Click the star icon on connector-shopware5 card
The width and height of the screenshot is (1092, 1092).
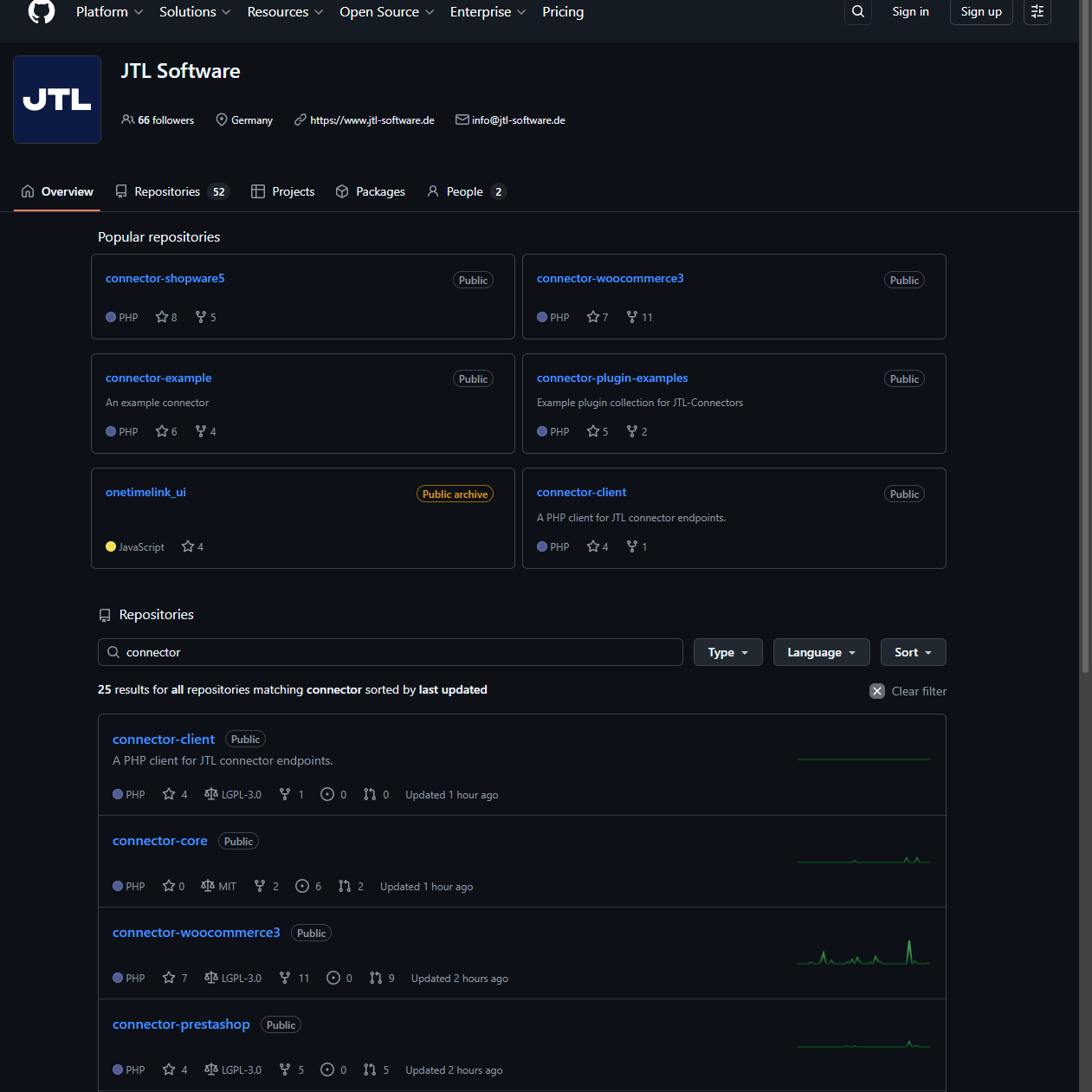[161, 317]
